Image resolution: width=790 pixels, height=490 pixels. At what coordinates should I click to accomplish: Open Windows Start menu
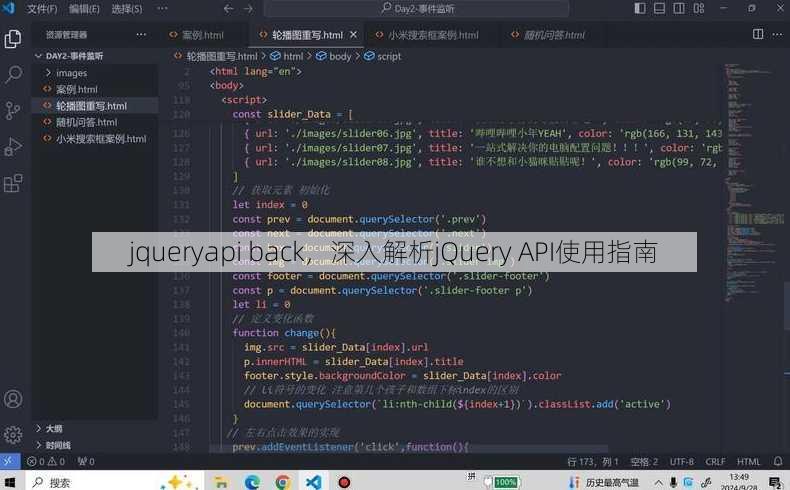tap(10, 482)
